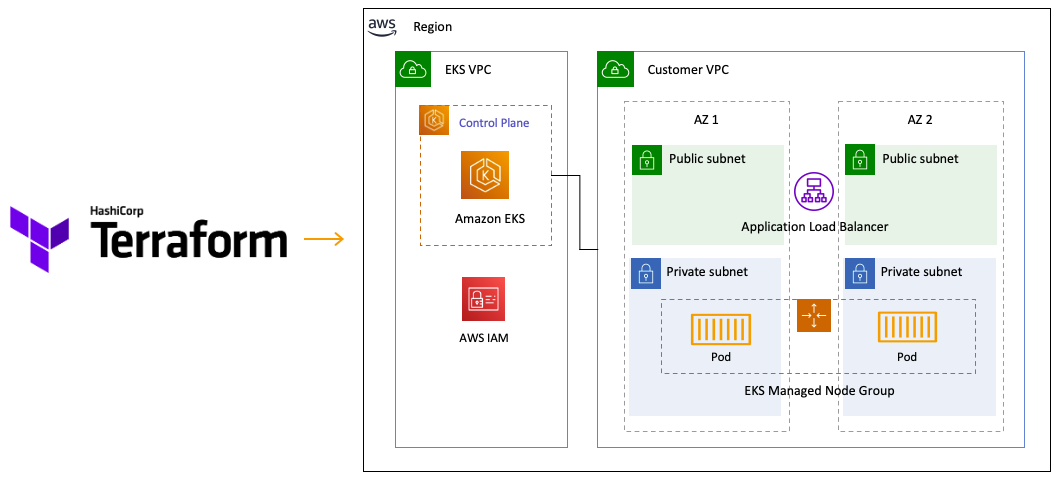The width and height of the screenshot is (1060, 484).
Task: Click the "Pod" label in AZ 2
Action: [907, 357]
